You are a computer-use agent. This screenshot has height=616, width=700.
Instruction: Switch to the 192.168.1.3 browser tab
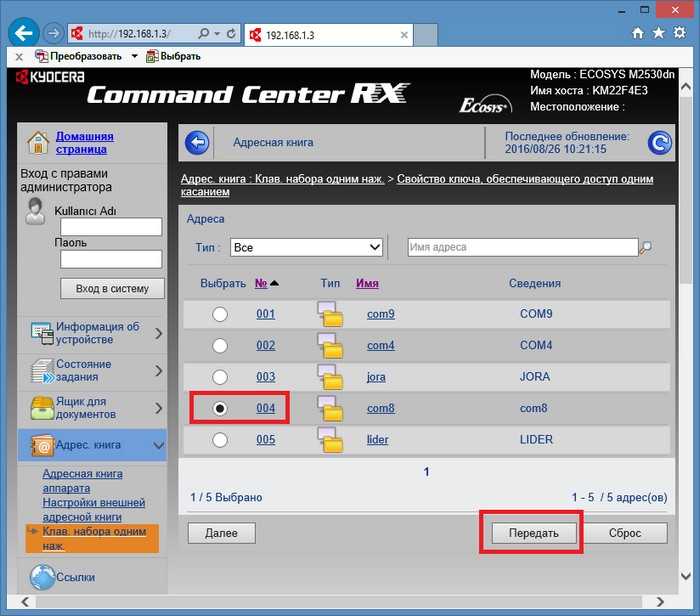[x=329, y=35]
